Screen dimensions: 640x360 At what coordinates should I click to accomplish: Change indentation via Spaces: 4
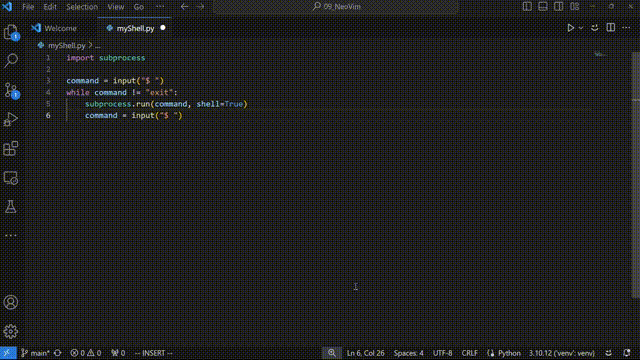(x=409, y=353)
